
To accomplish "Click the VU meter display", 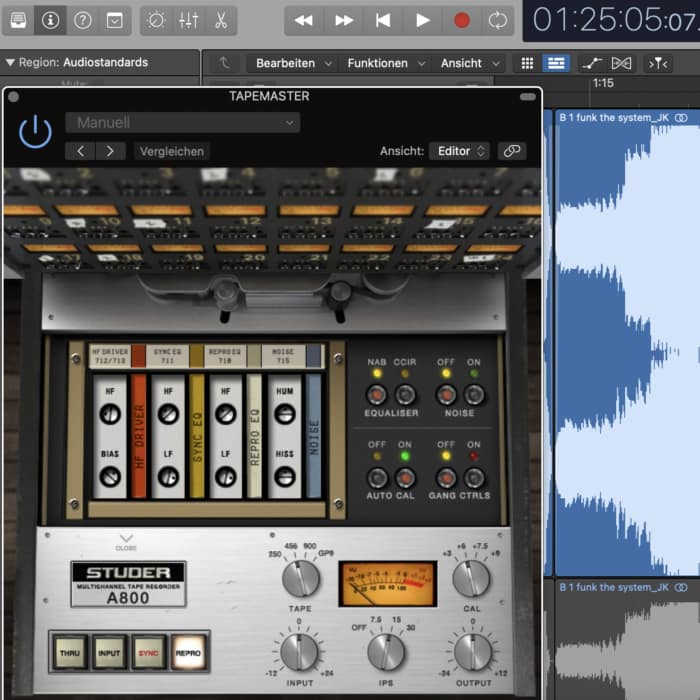I will [x=388, y=584].
